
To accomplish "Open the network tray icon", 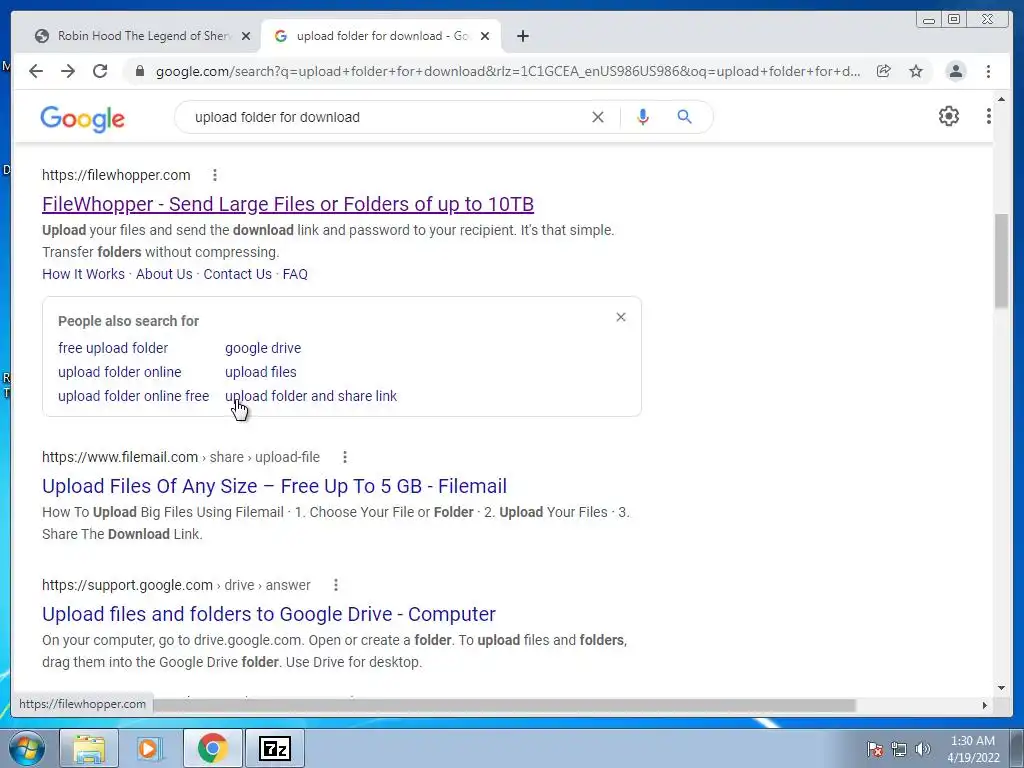I will point(899,749).
